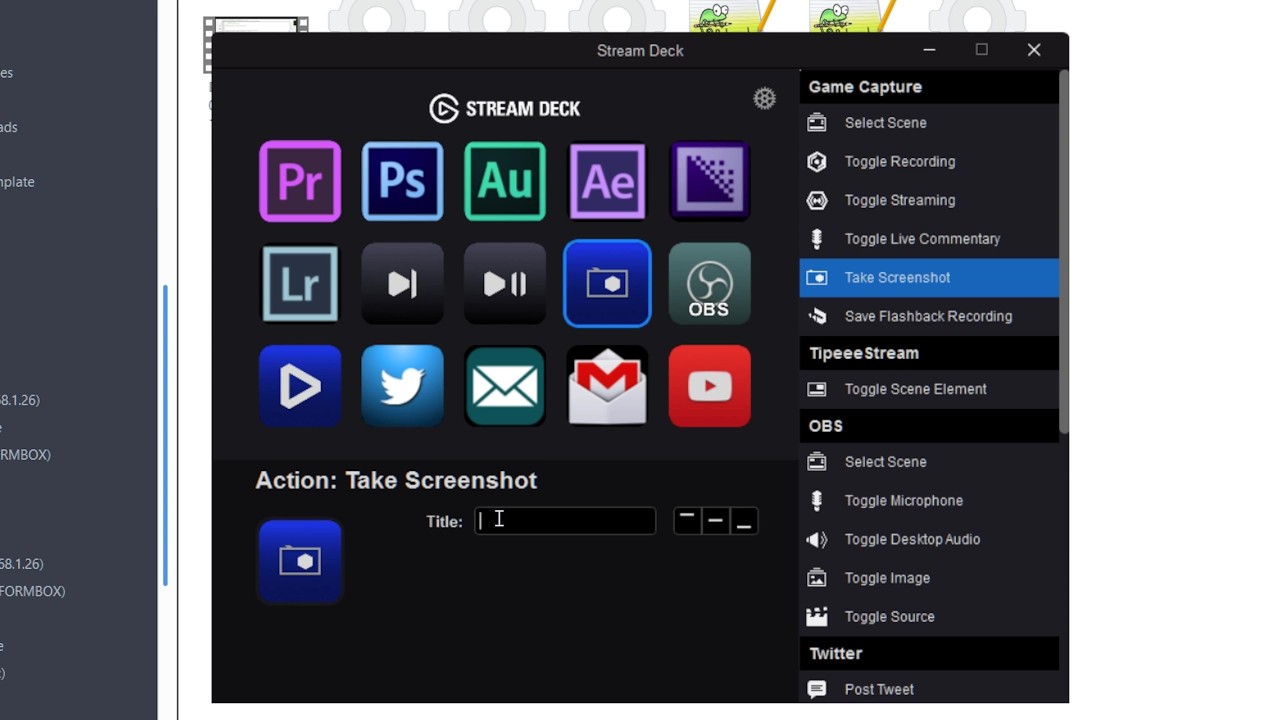
Task: Select the Twitter bird key
Action: click(x=402, y=386)
